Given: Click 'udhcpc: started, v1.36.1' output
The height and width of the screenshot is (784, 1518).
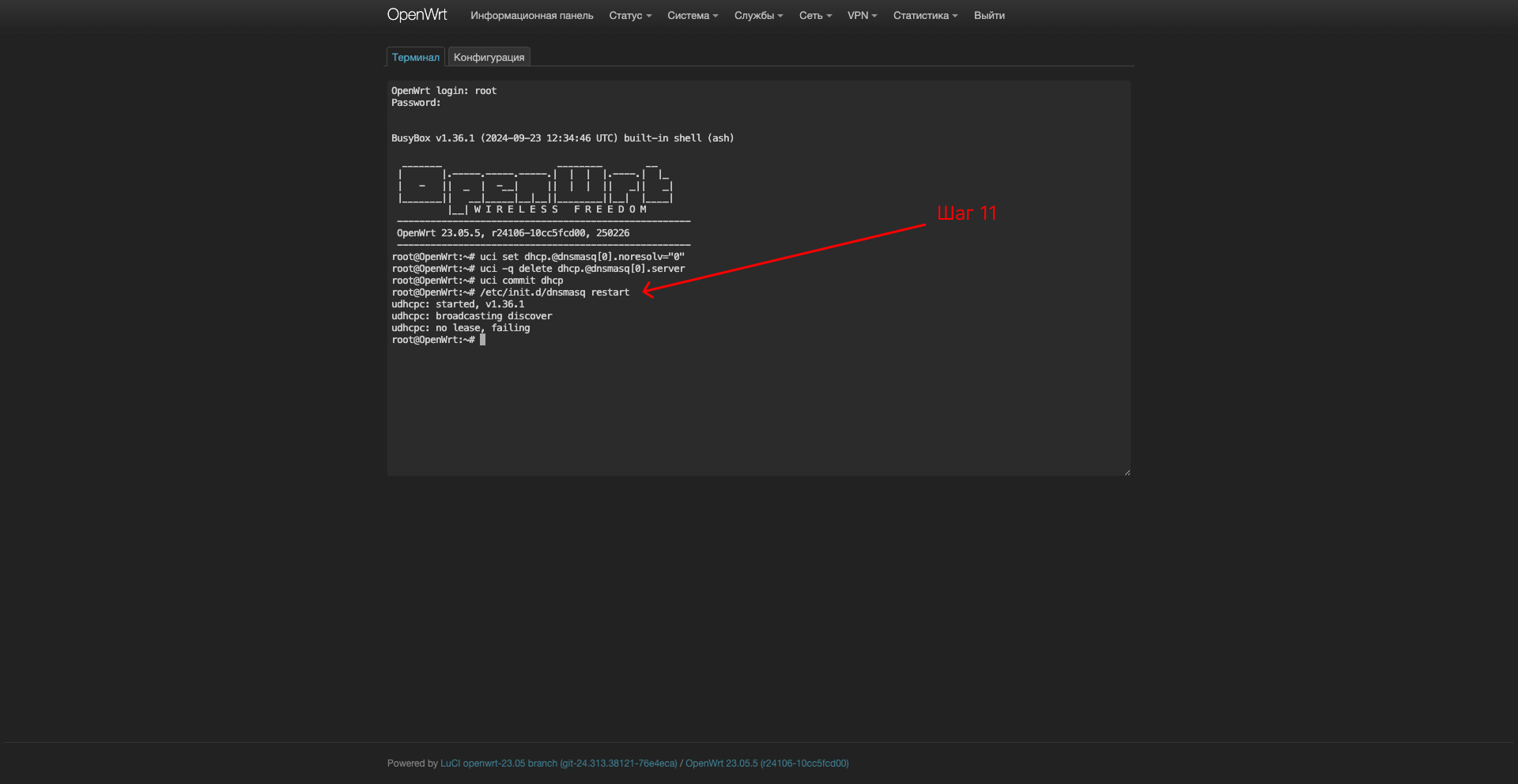Looking at the screenshot, I should [458, 304].
